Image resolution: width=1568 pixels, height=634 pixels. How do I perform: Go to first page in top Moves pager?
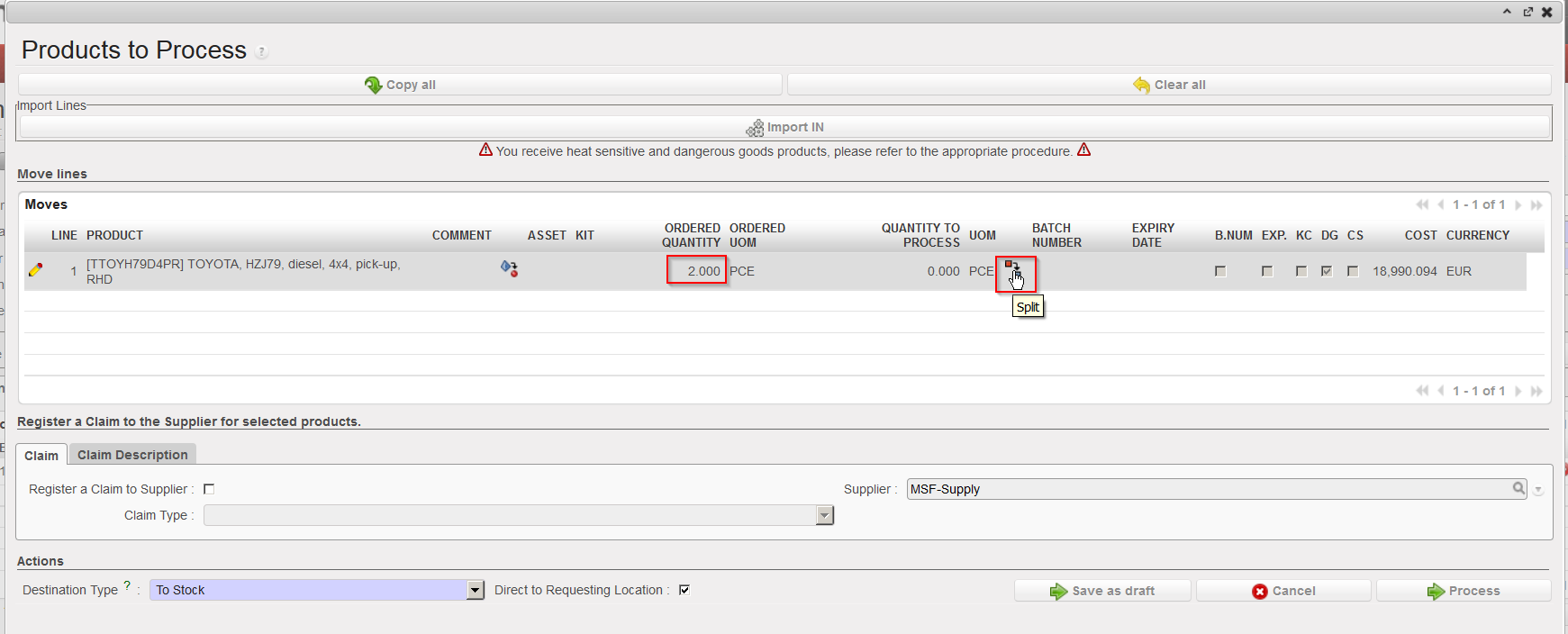pyautogui.click(x=1422, y=205)
